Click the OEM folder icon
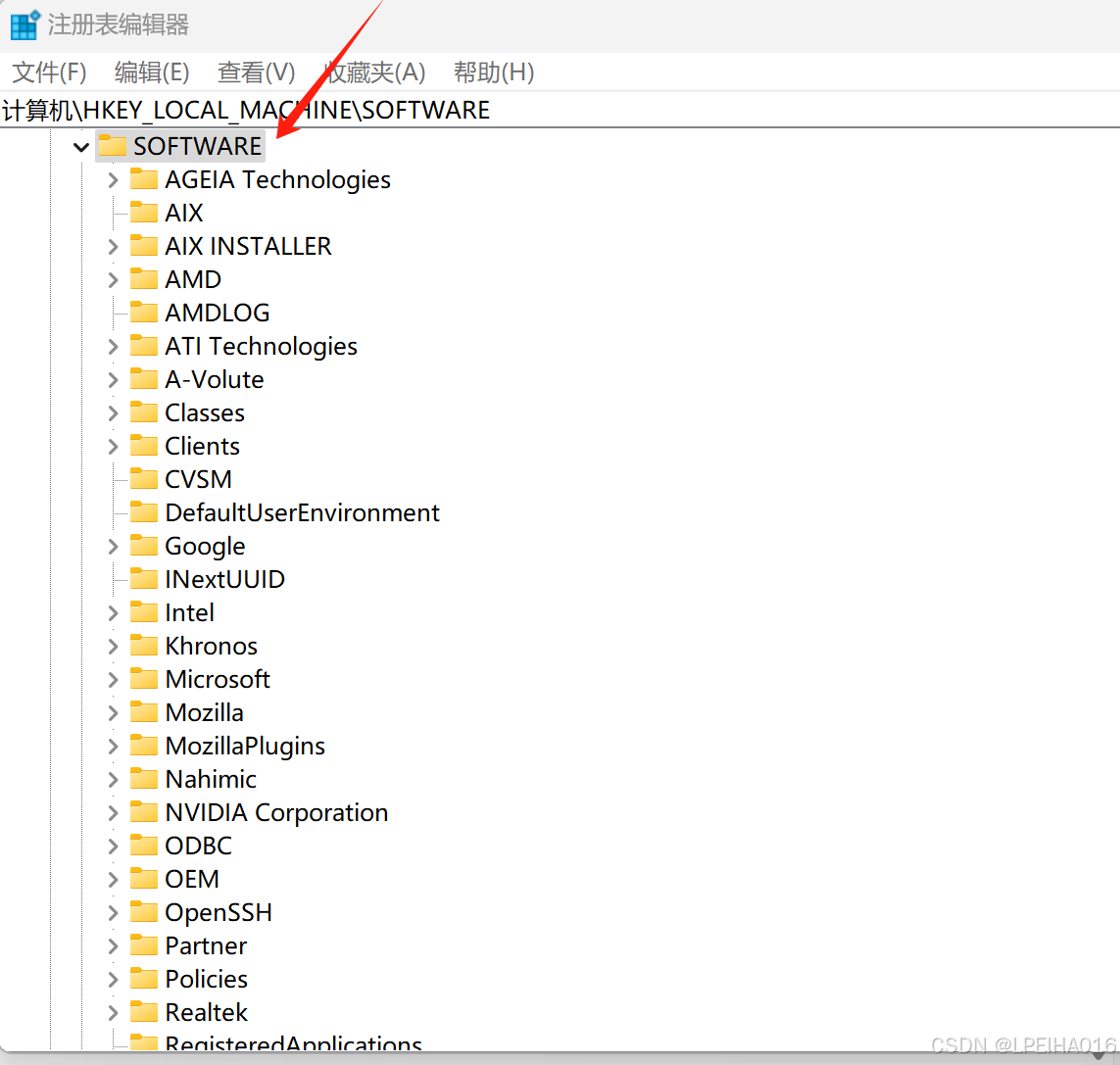 (144, 879)
